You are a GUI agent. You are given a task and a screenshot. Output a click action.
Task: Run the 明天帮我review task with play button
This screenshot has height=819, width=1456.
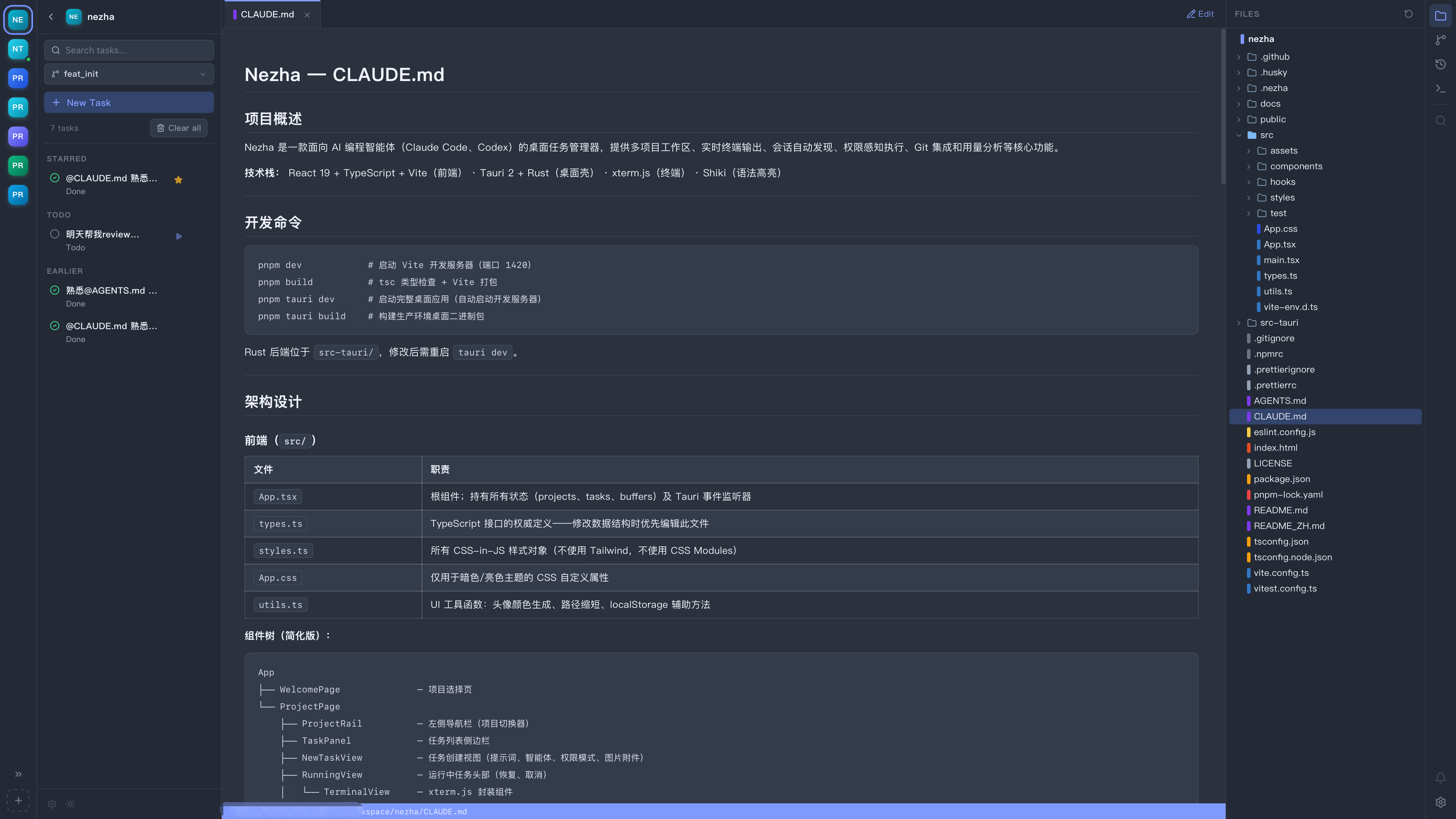pos(178,236)
